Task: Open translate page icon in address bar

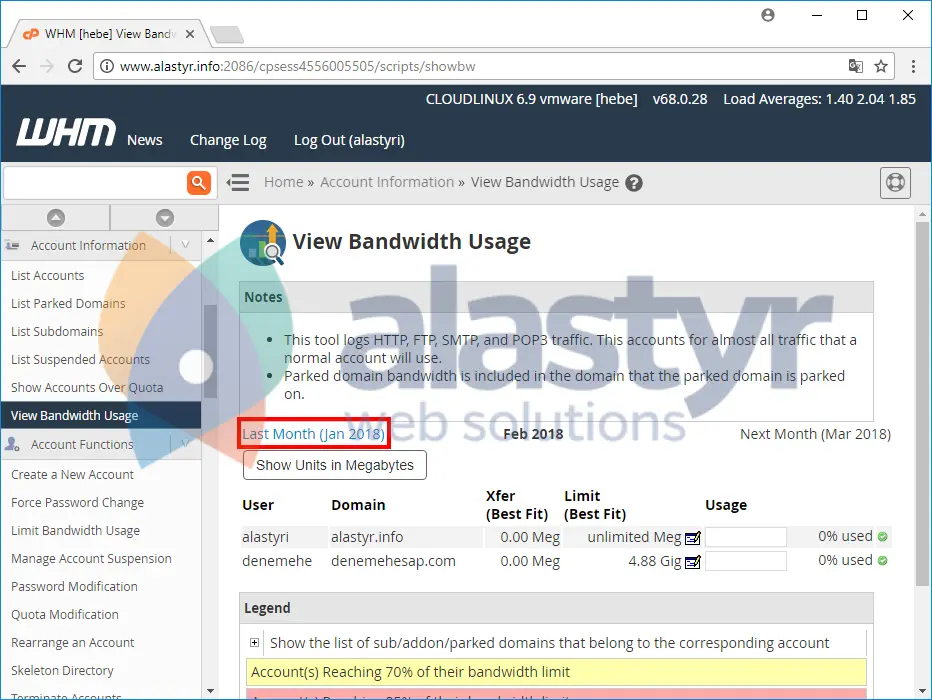Action: 855,66
